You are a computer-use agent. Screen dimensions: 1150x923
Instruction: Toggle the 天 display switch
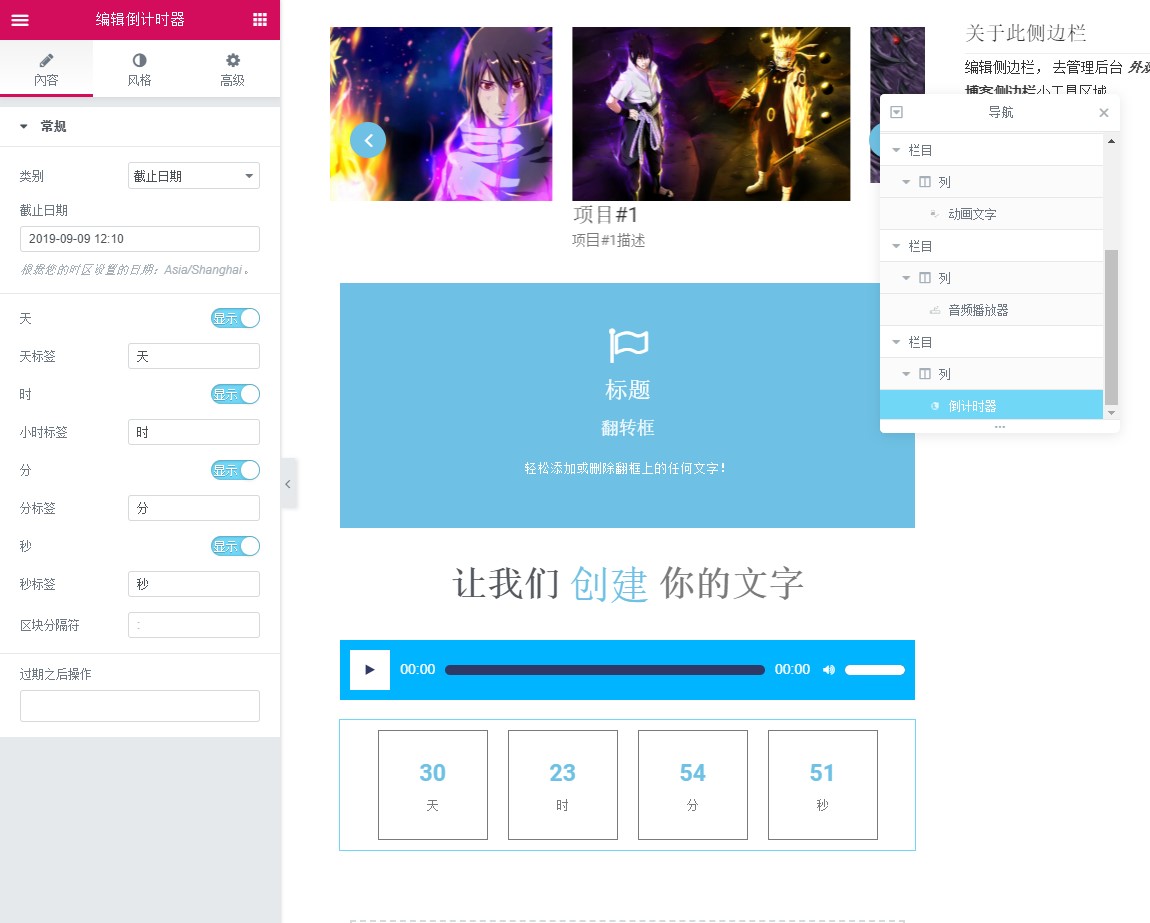coord(235,318)
